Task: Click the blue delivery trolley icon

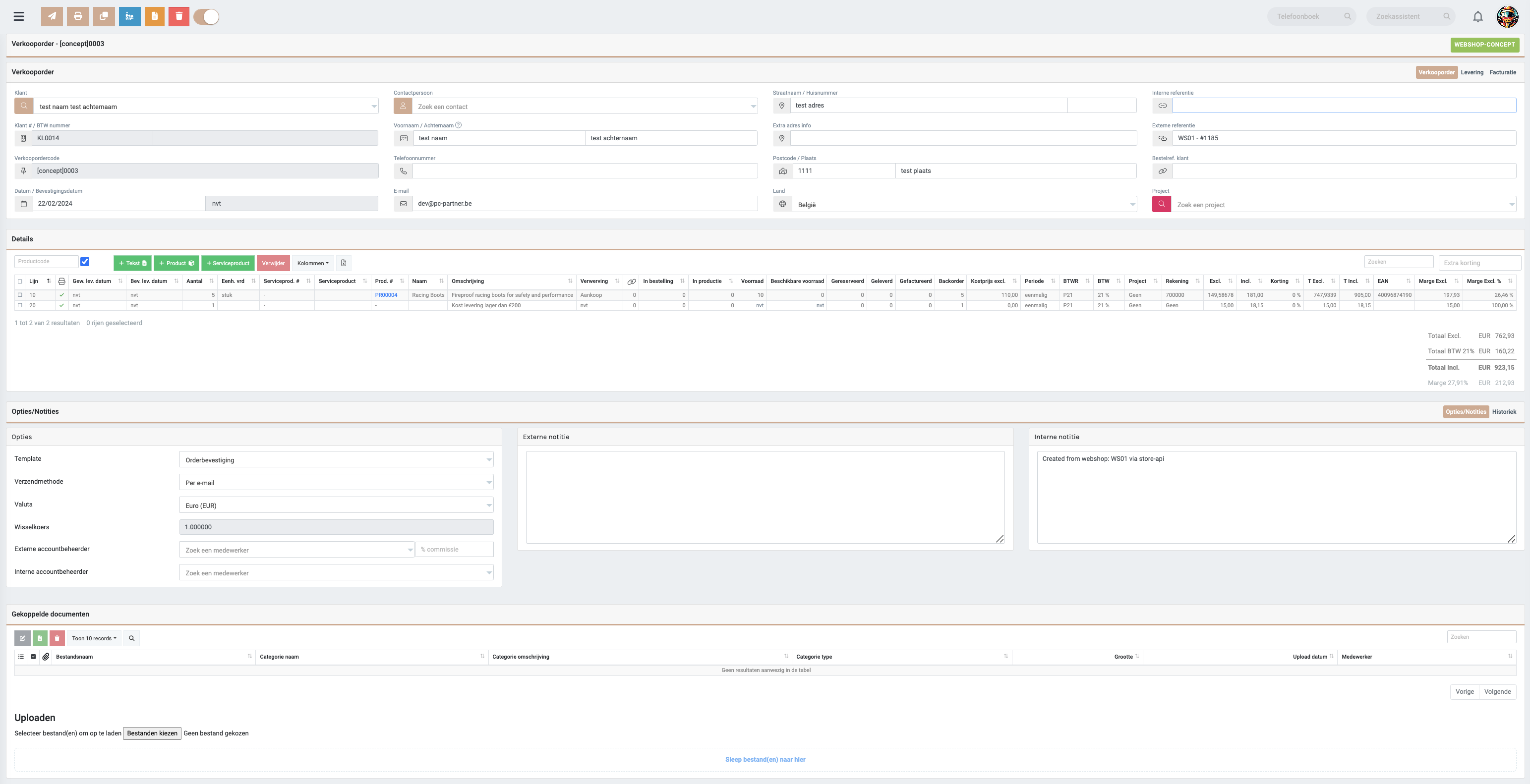Action: 129,17
